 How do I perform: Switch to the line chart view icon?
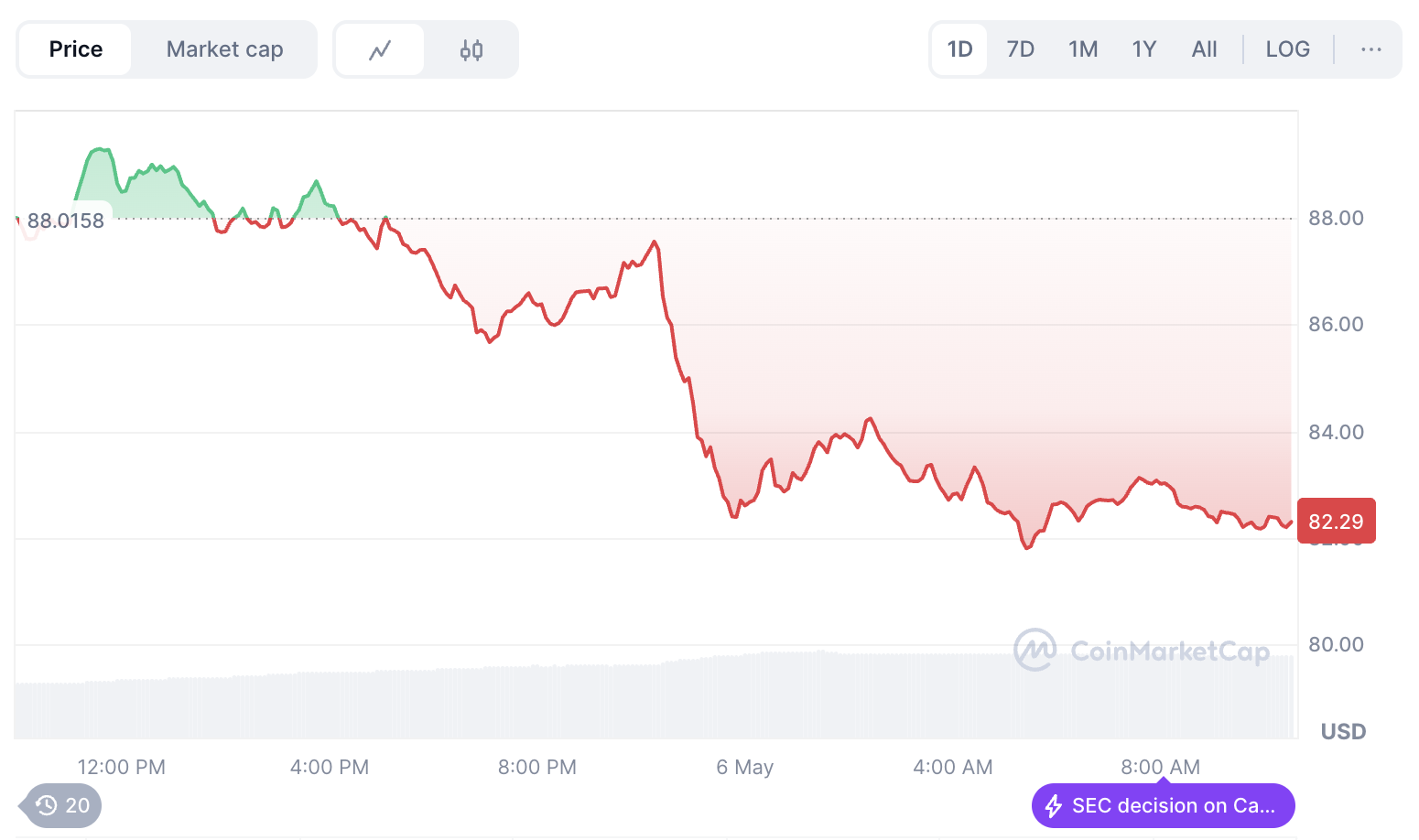point(380,49)
